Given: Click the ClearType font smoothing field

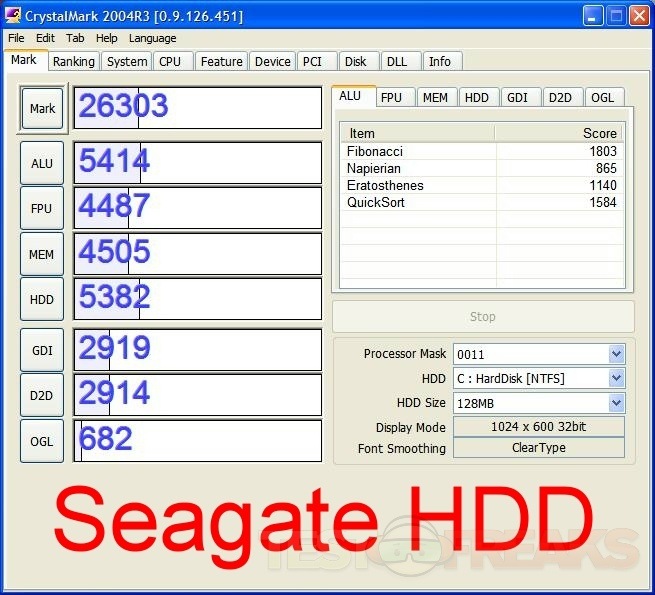Looking at the screenshot, I should [539, 448].
